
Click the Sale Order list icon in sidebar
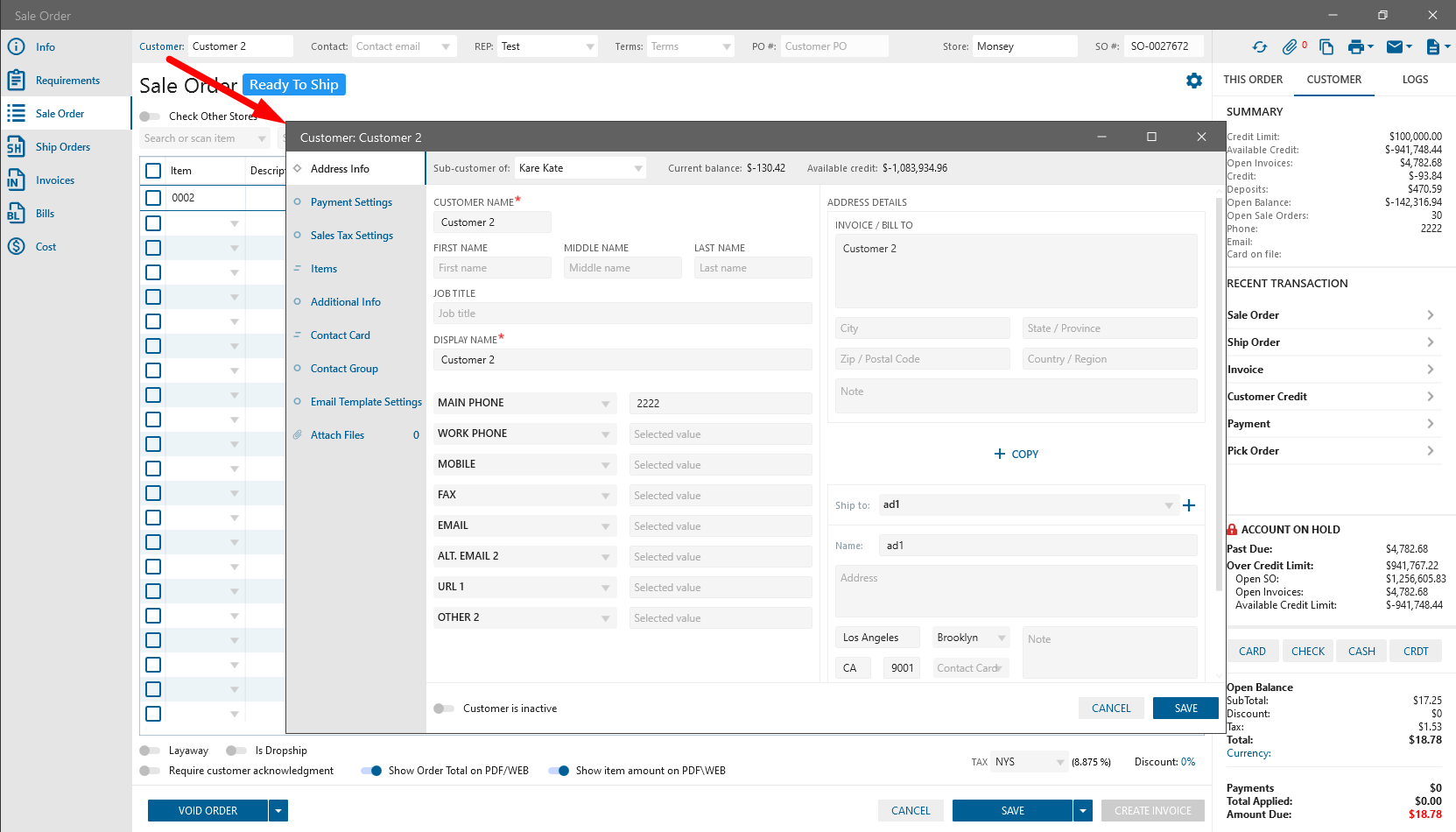pyautogui.click(x=16, y=113)
